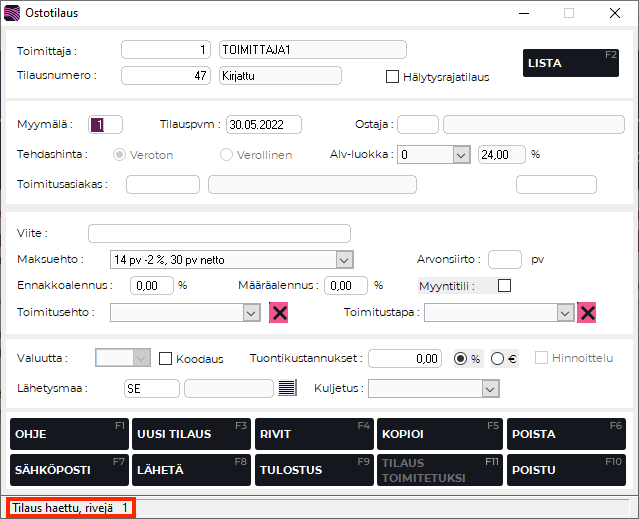This screenshot has height=519, width=639.
Task: Expand the Alv-luokka dropdown
Action: pyautogui.click(x=460, y=155)
